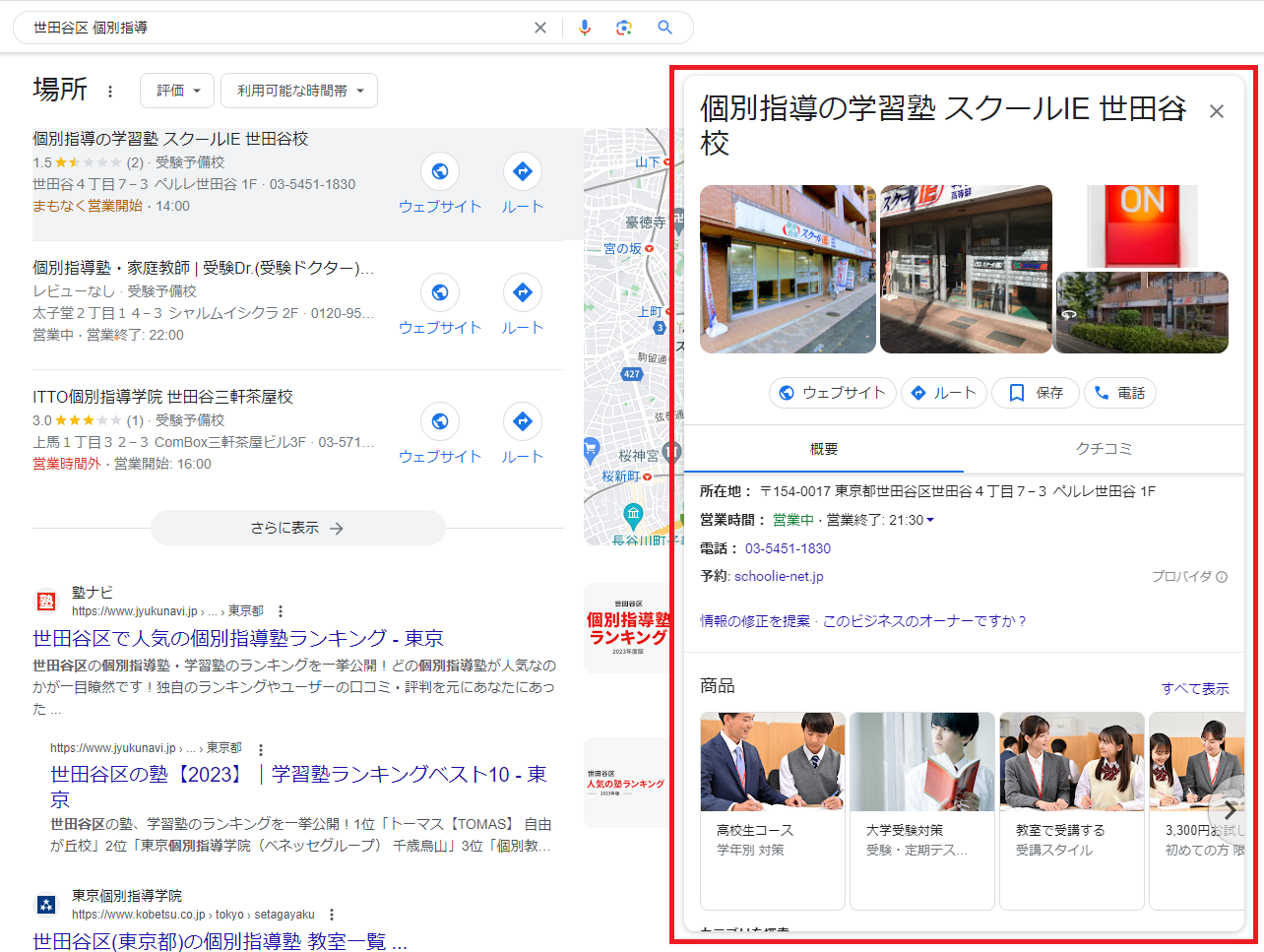Open the street view thumbnail photo
The image size is (1264, 952).
pos(1142,313)
